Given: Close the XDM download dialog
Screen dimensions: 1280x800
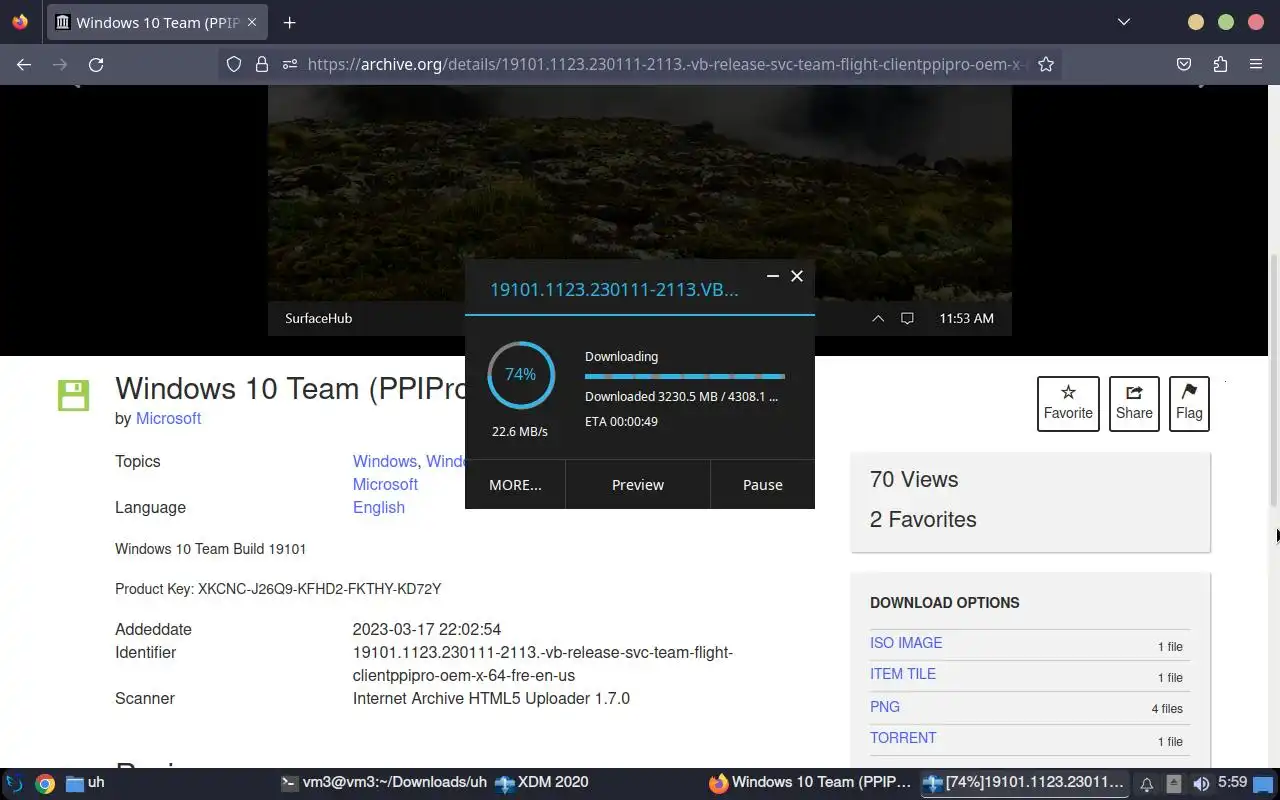Looking at the screenshot, I should point(797,276).
